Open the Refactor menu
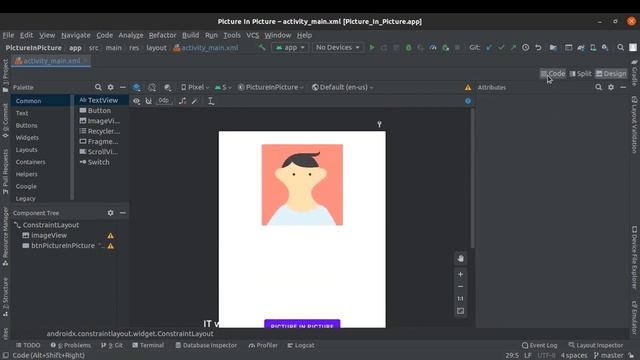Viewport: 640px width, 360px height. [x=162, y=35]
